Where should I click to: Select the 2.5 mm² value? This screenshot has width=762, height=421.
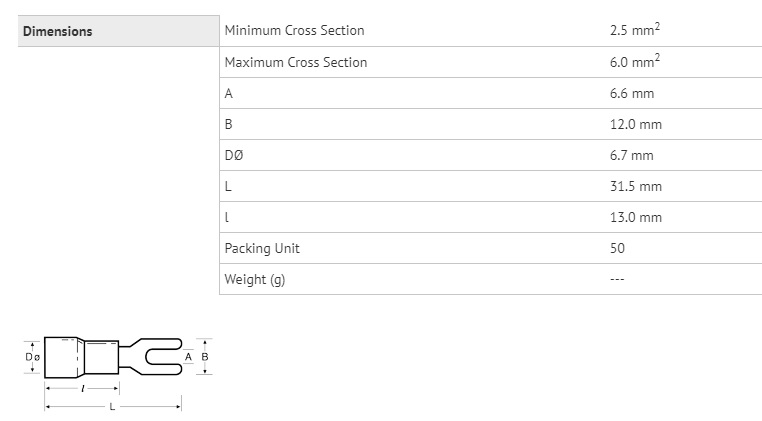pos(634,31)
